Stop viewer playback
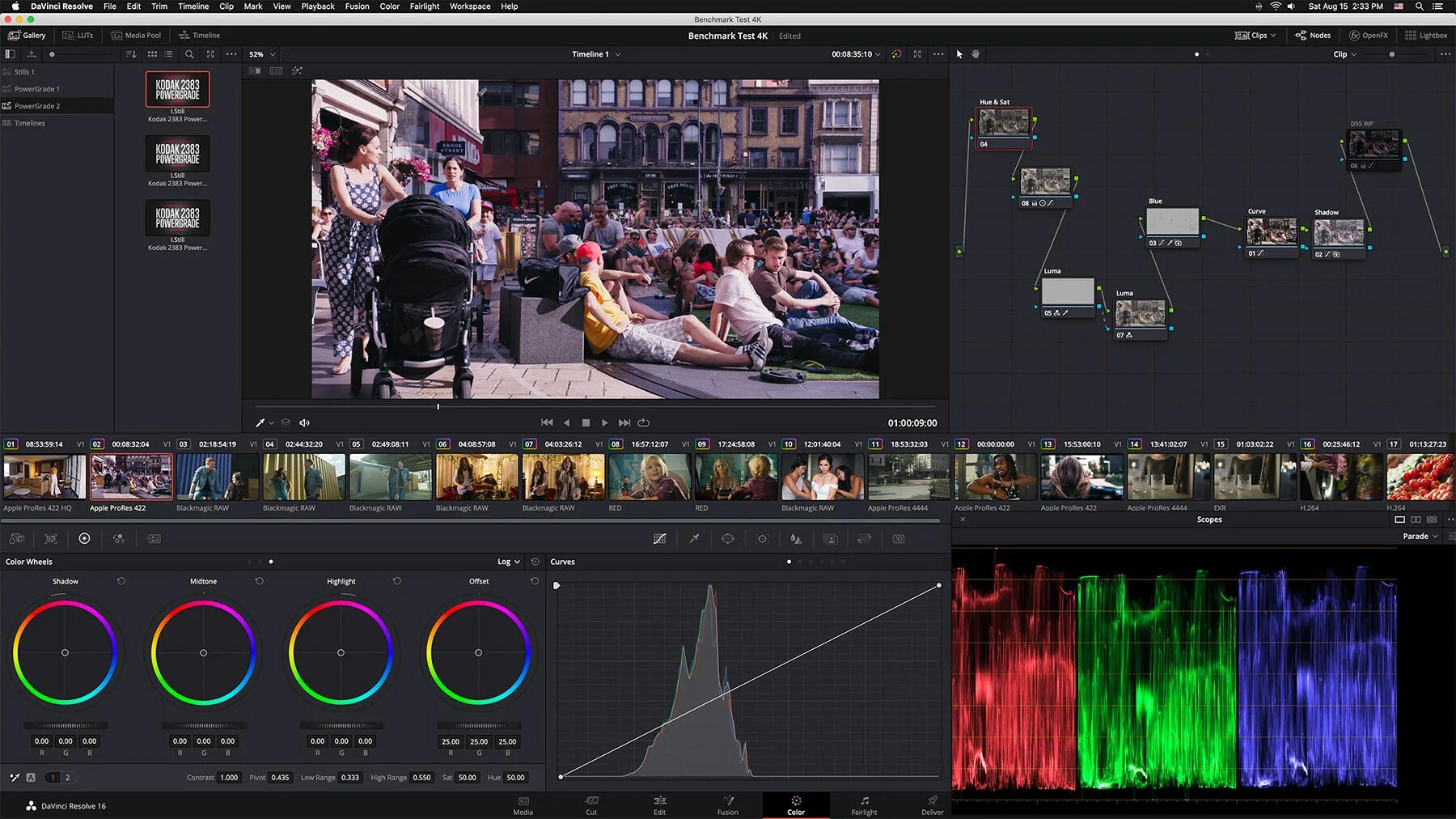Viewport: 1456px width, 819px height. [x=586, y=422]
